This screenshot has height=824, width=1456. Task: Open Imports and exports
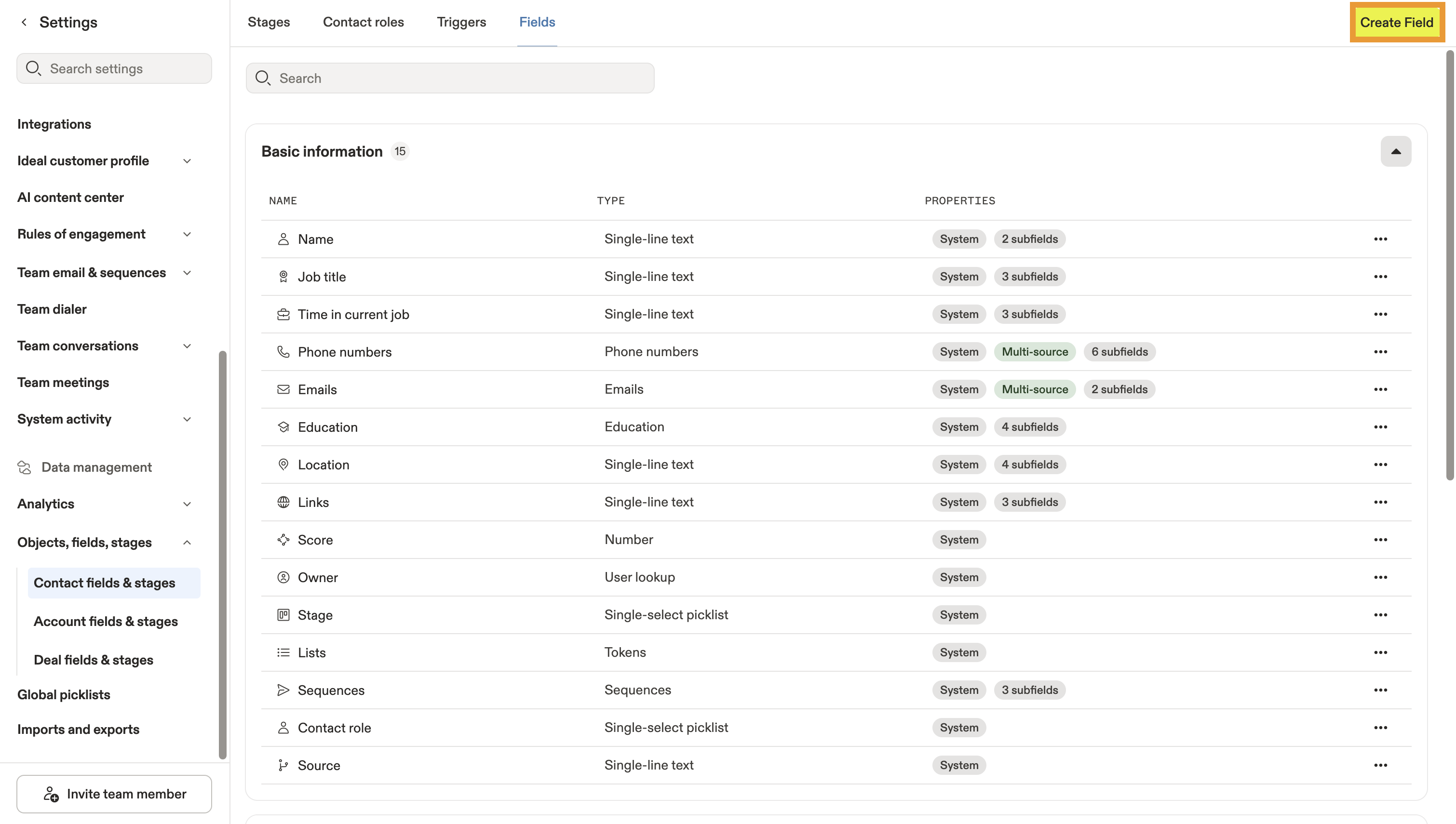pyautogui.click(x=78, y=729)
